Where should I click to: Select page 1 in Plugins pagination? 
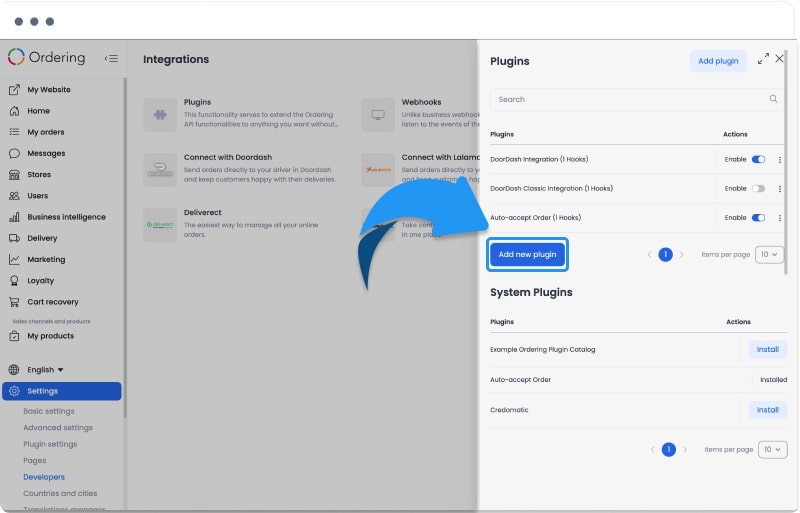pos(665,254)
